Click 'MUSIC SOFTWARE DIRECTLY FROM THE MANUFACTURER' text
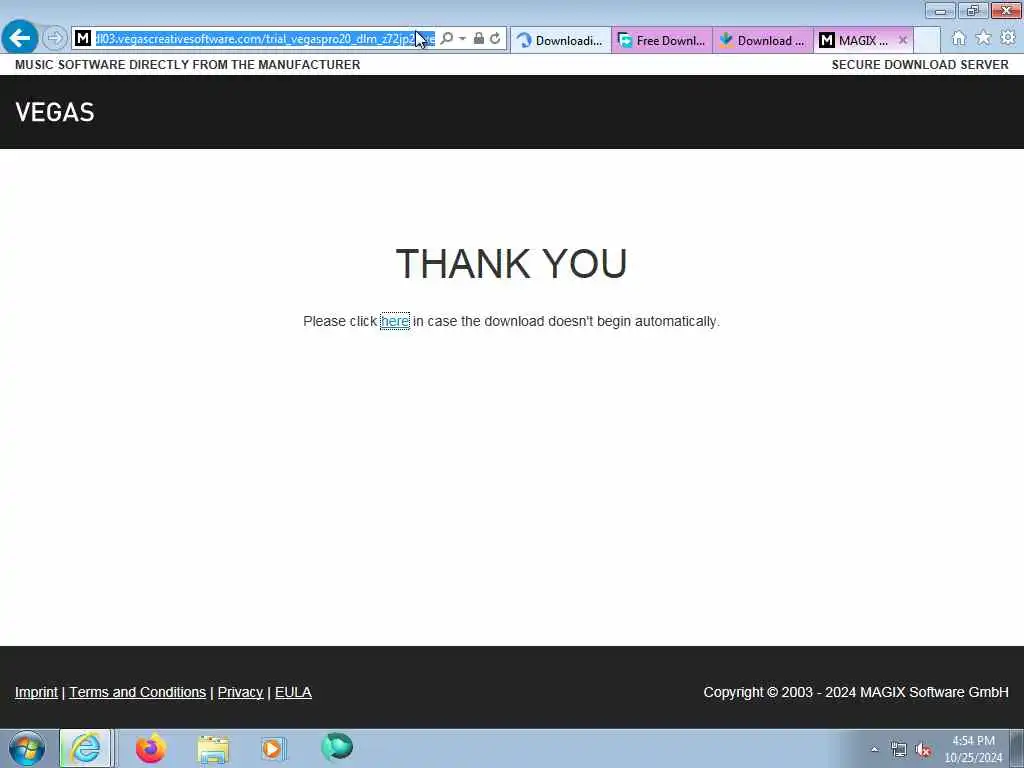The width and height of the screenshot is (1024, 768). (187, 65)
